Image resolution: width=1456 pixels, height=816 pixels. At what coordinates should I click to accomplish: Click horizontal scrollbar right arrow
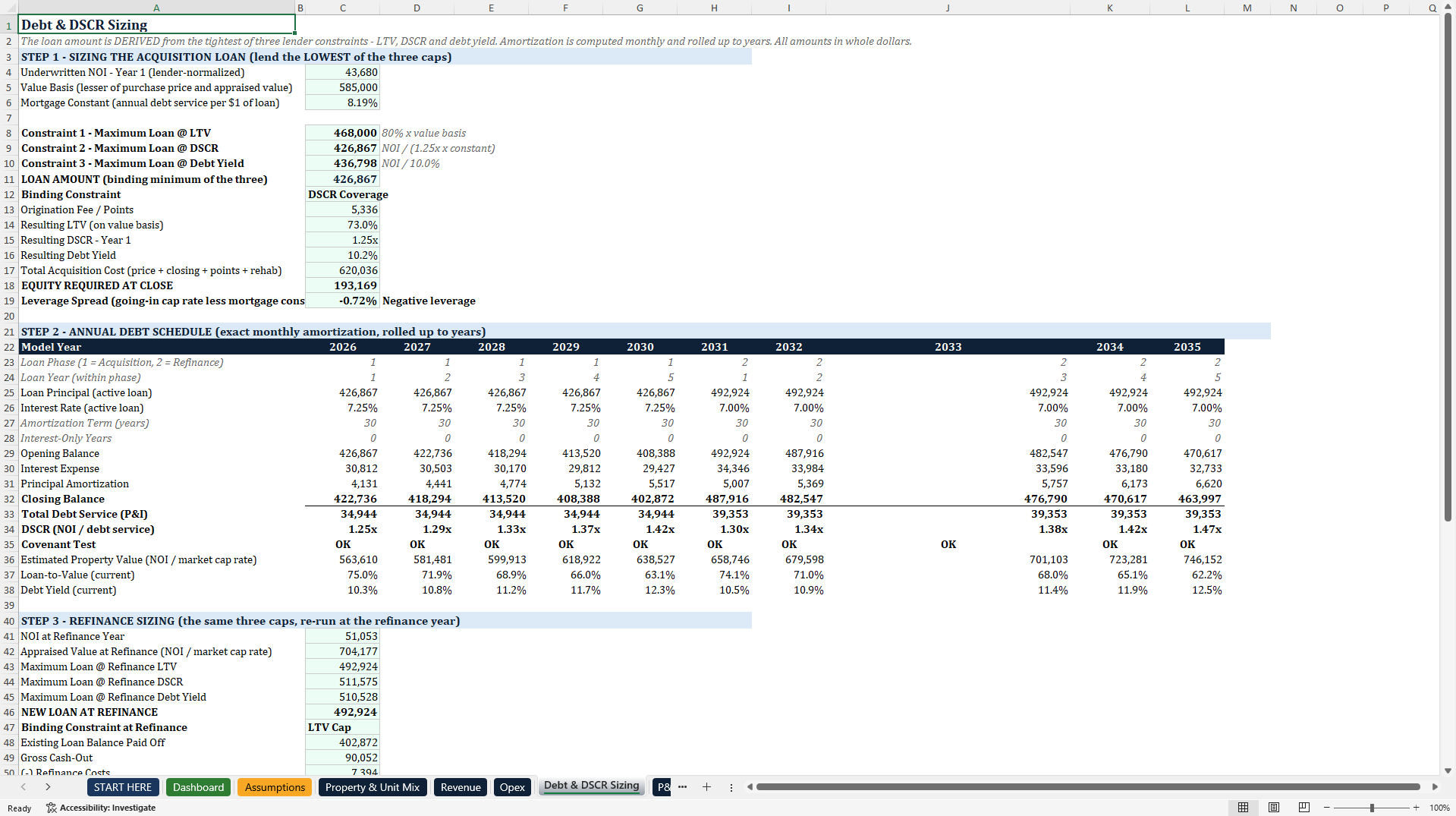1435,787
